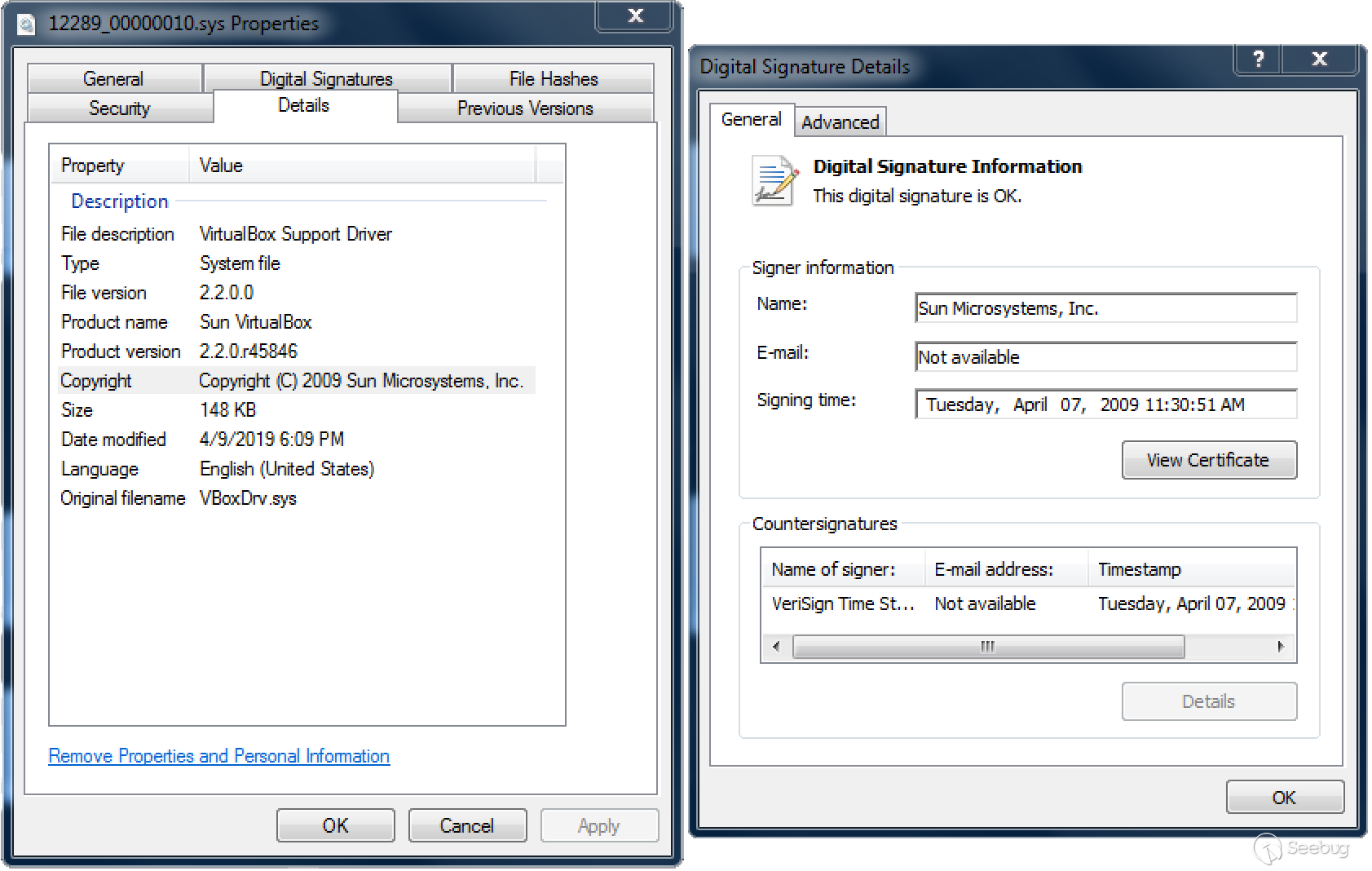Screen dimensions: 1372x871
Task: Switch to the General tab in Properties
Action: (114, 79)
